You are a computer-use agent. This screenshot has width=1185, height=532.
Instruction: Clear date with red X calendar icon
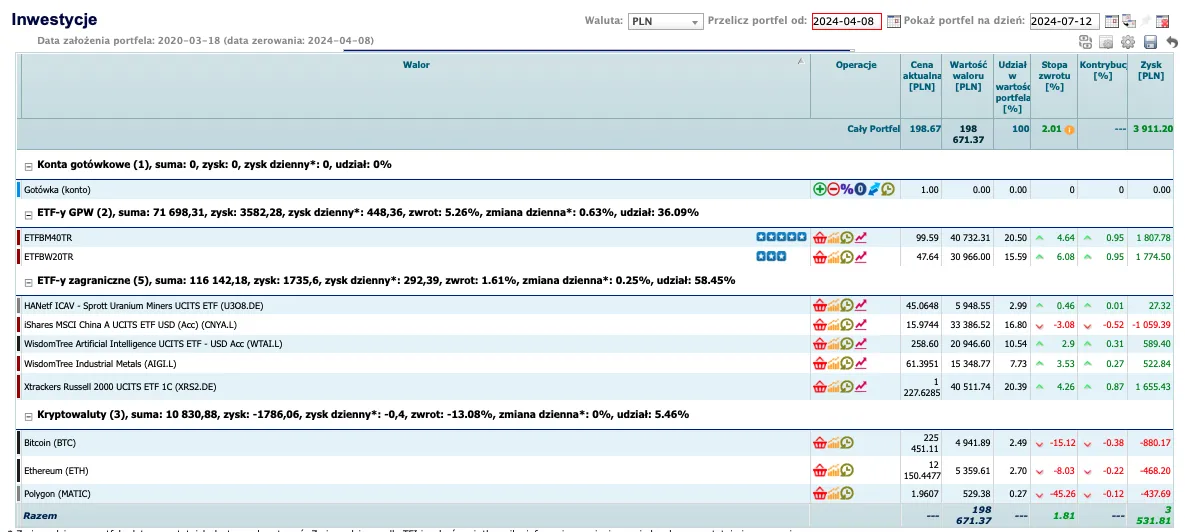tap(1162, 21)
